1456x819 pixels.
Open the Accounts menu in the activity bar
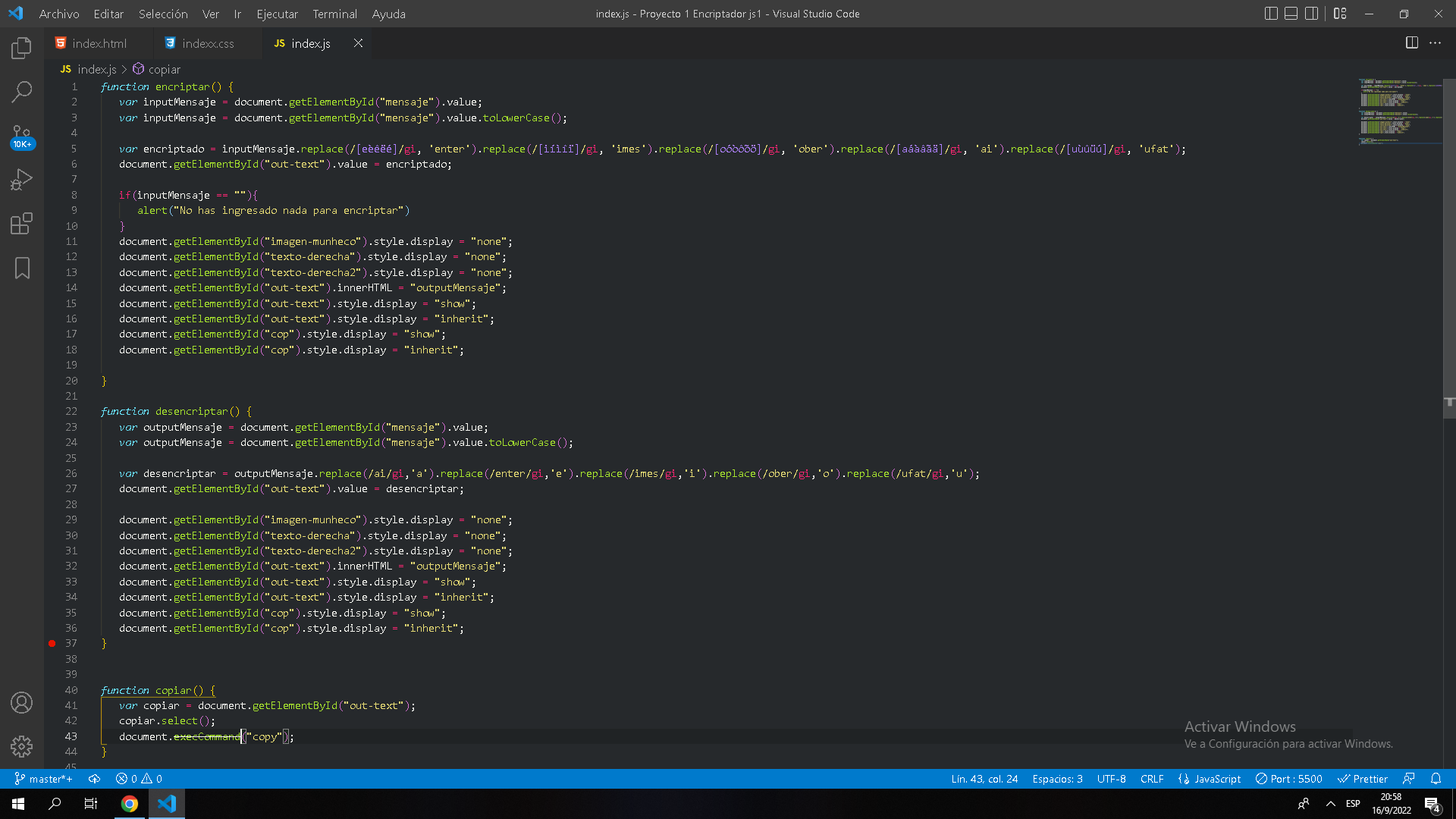[x=21, y=703]
